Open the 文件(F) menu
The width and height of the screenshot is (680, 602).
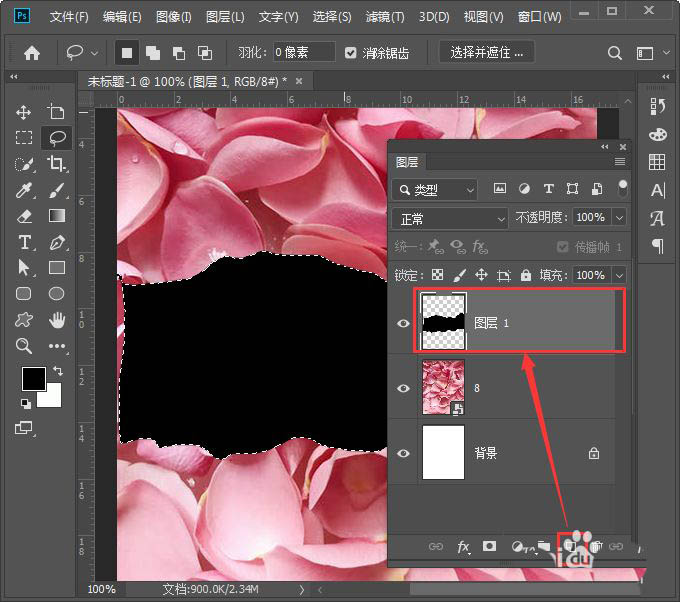pos(69,17)
